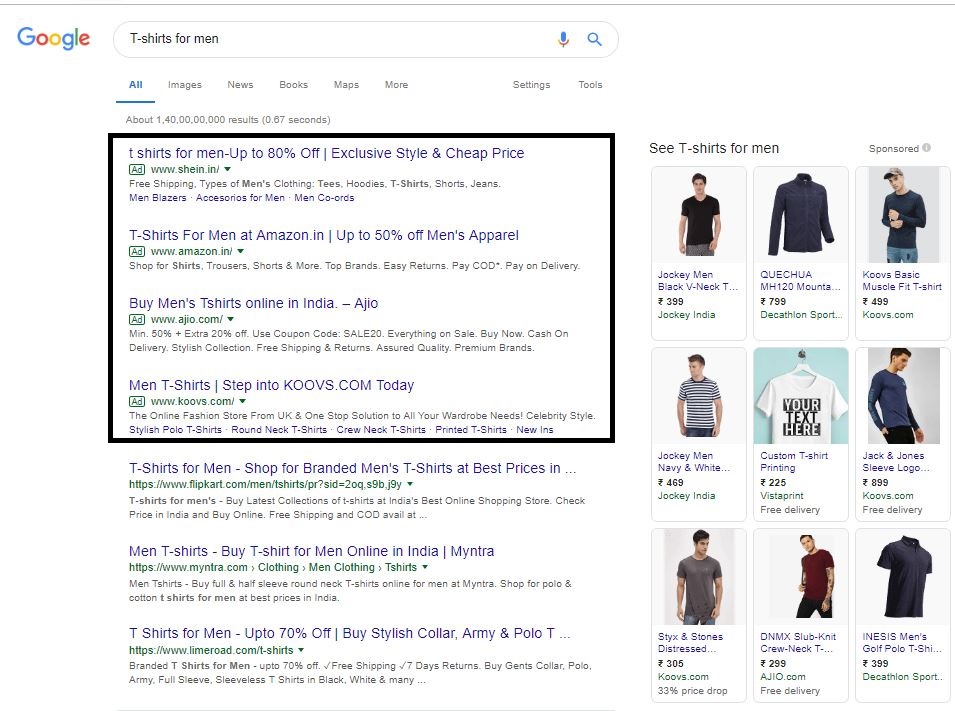Viewport: 955px width, 711px height.
Task: Open the Ajio 'Buy Men's Tshirts online' ad
Action: point(253,303)
